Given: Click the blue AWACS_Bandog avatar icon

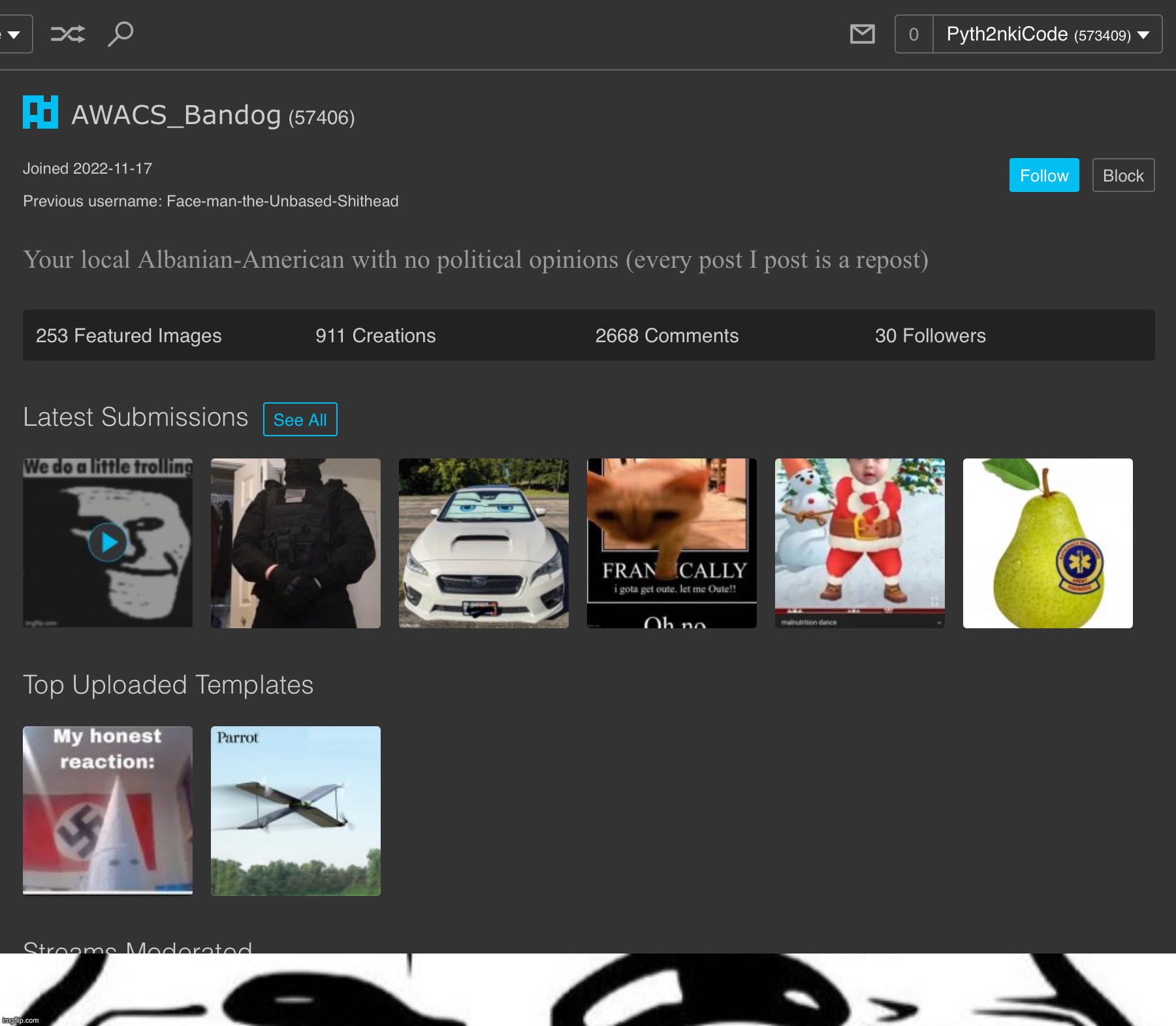Looking at the screenshot, I should pos(40,112).
